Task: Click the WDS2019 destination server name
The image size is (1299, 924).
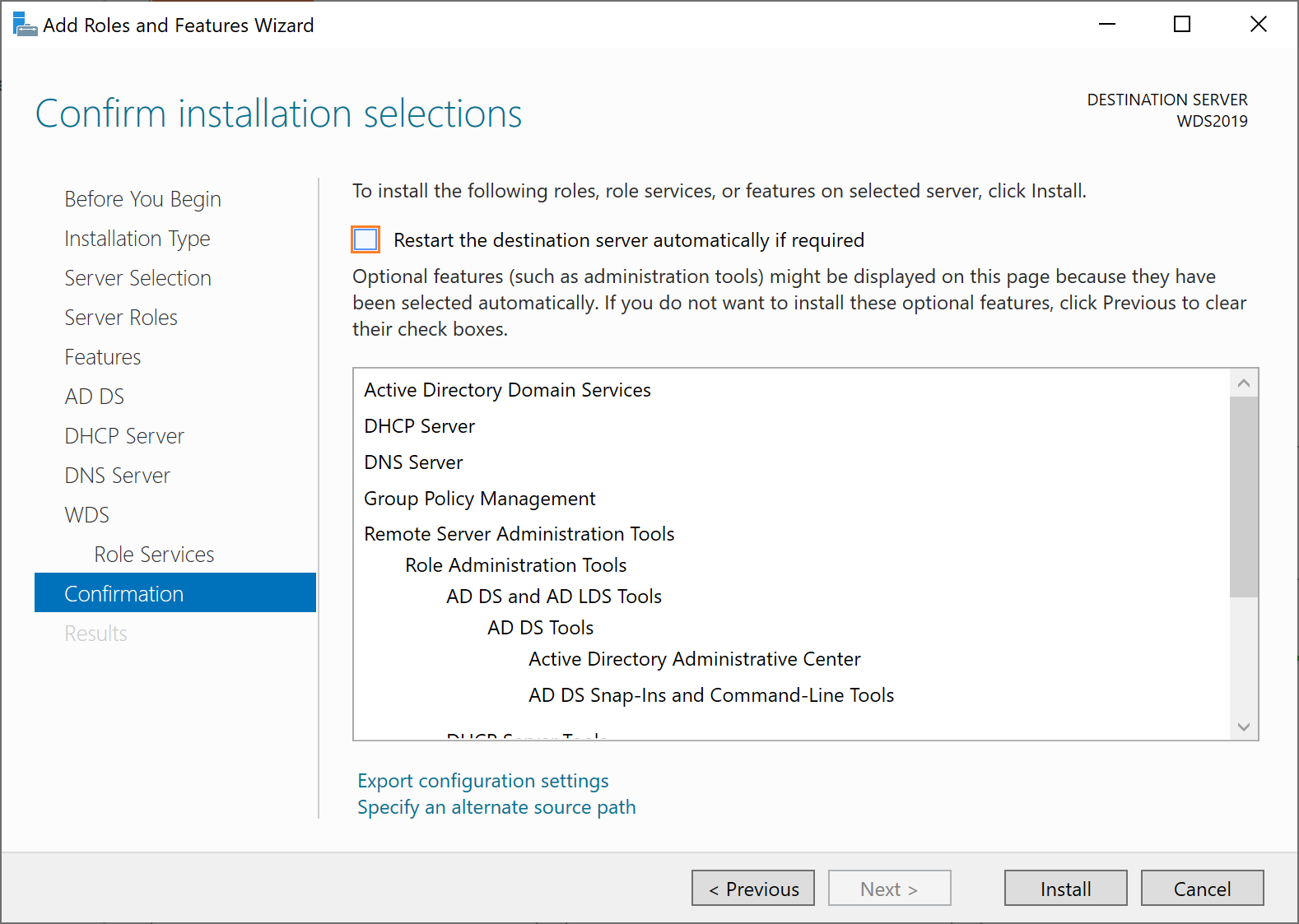Action: (x=1212, y=121)
